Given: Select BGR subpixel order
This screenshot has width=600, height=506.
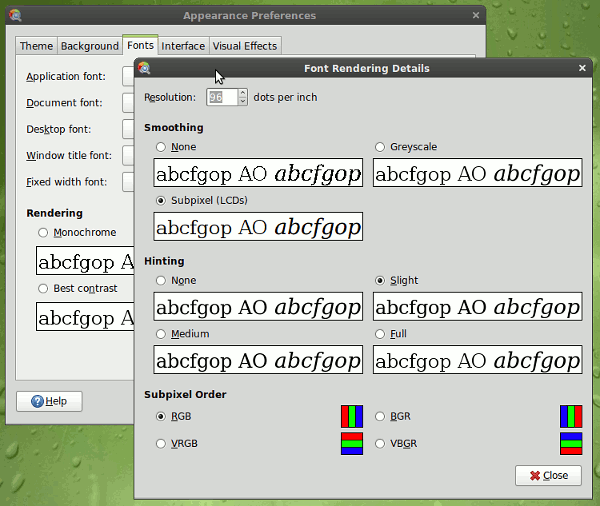Looking at the screenshot, I should pyautogui.click(x=380, y=416).
